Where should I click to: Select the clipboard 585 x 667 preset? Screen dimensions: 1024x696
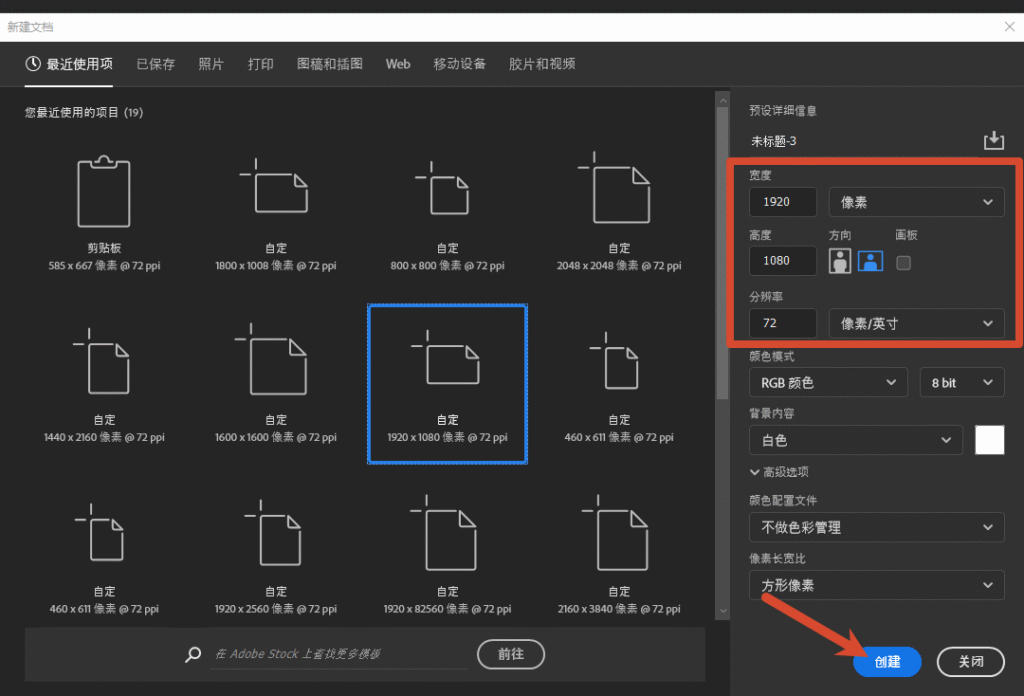pyautogui.click(x=104, y=213)
